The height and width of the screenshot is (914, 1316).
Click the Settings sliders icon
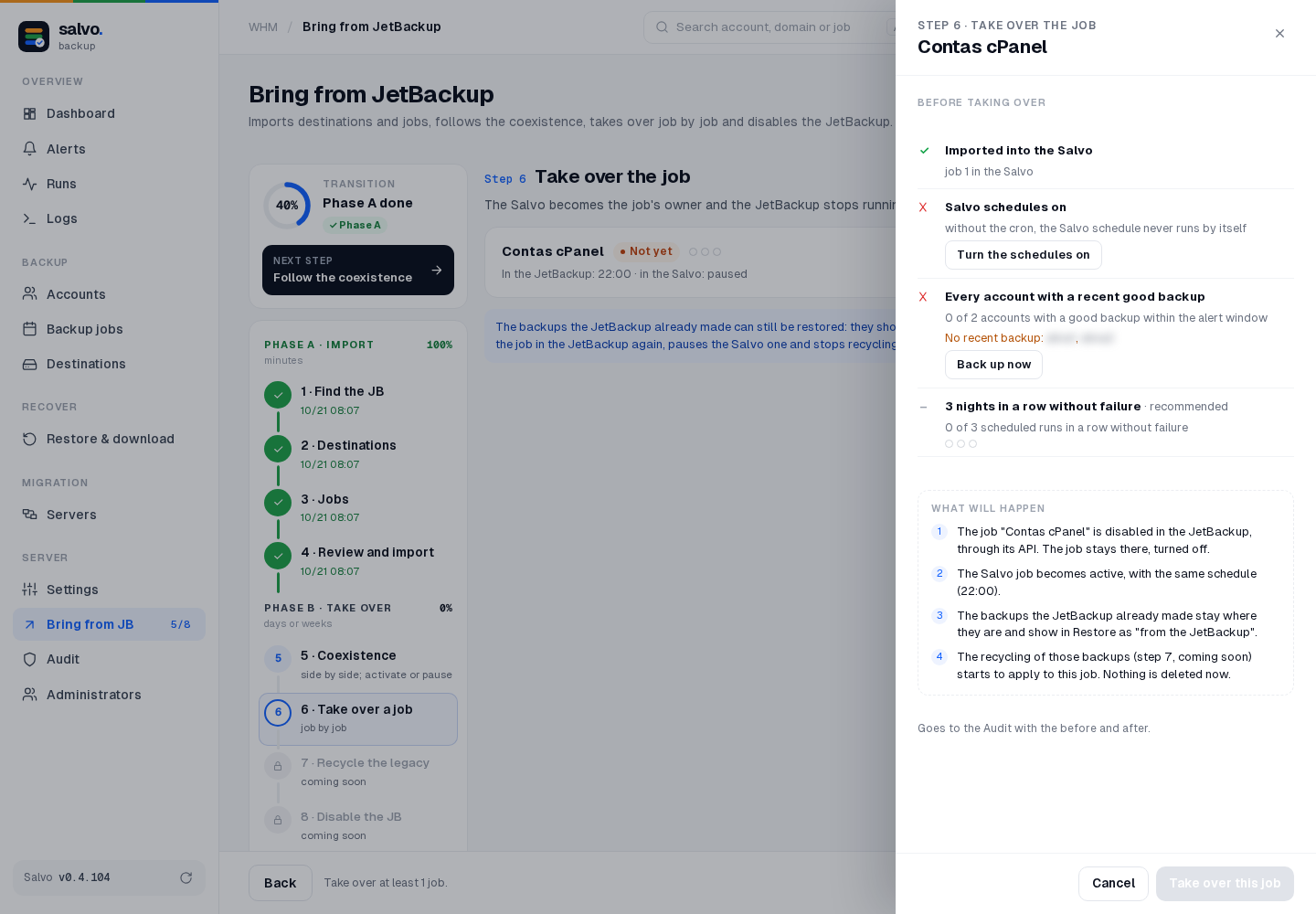tap(30, 590)
